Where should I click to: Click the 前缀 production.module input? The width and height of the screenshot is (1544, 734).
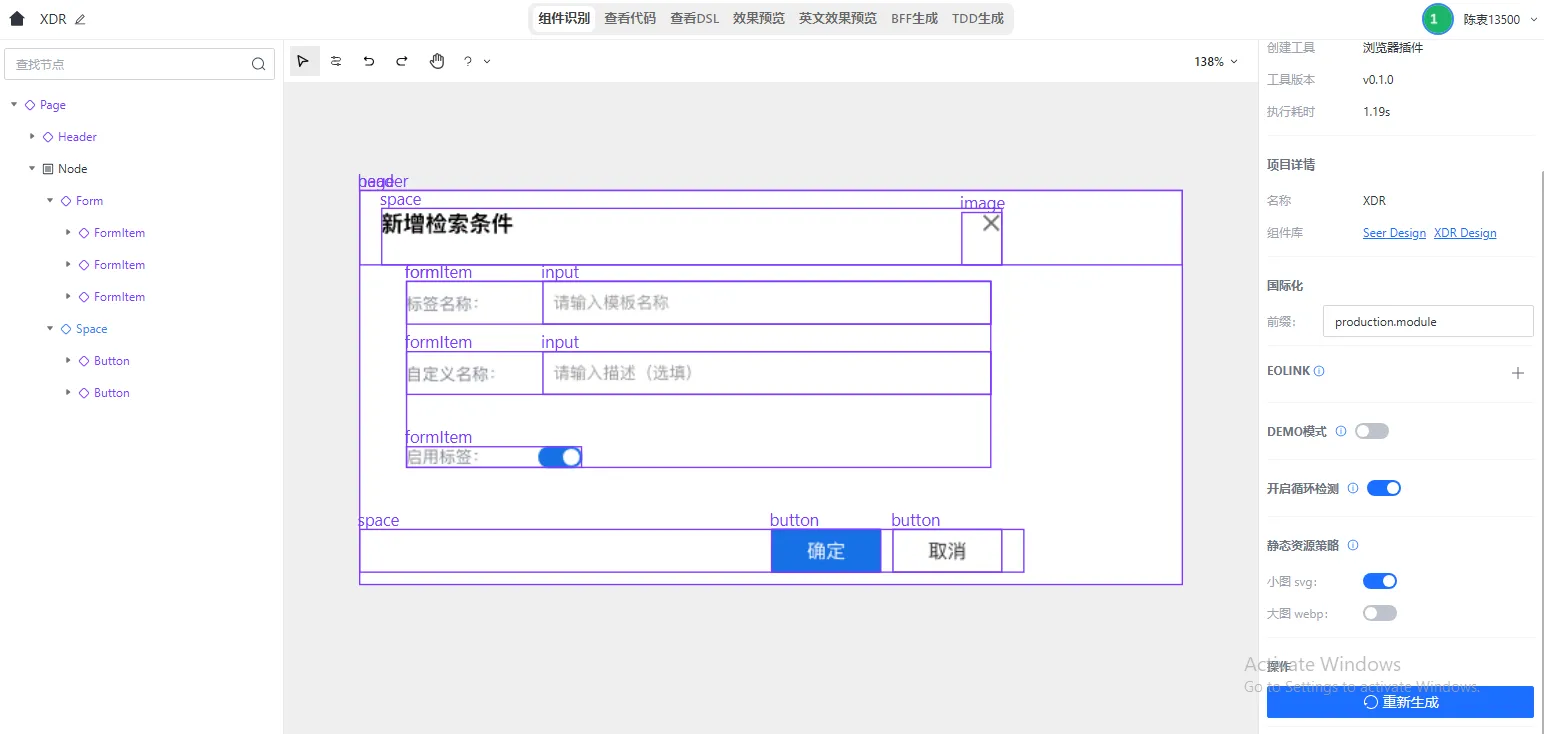point(1428,321)
